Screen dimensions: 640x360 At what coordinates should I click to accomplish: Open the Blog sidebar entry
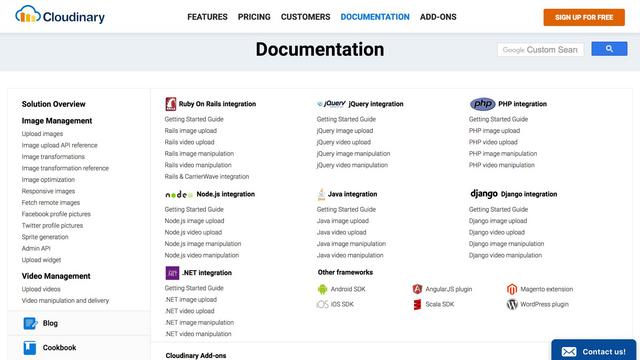[x=79, y=323]
